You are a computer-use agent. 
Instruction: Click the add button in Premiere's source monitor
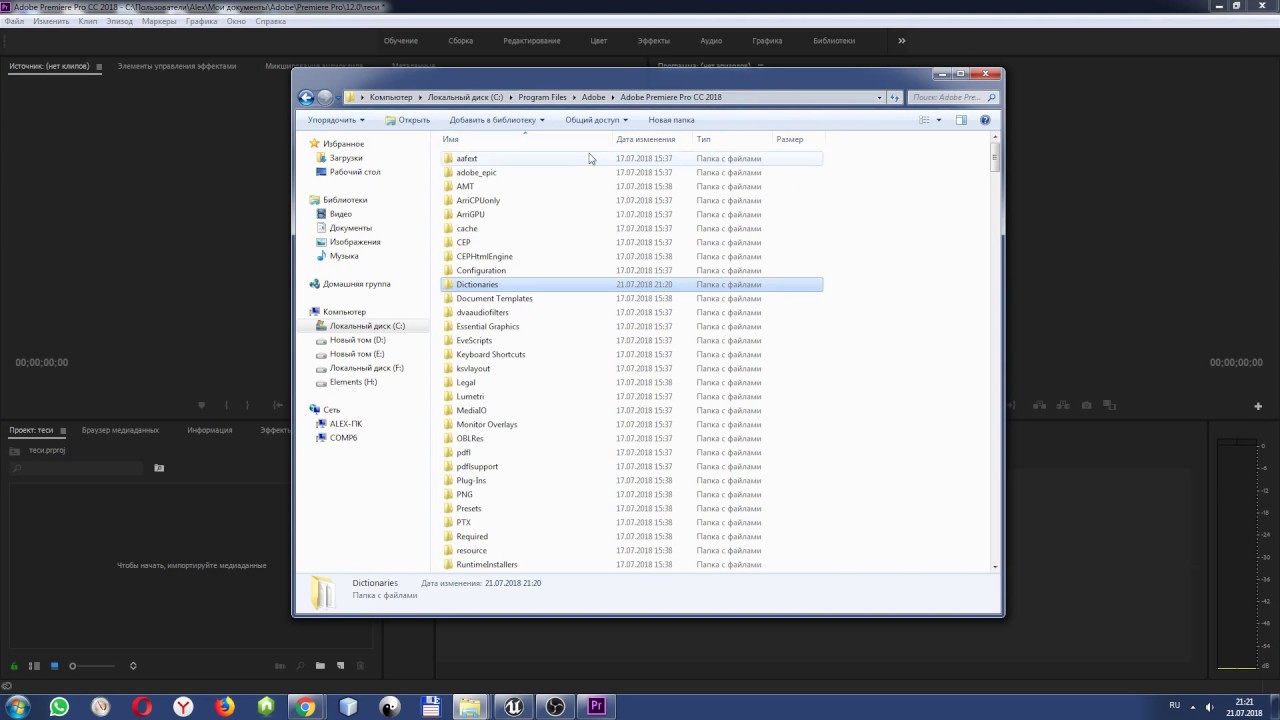coord(1258,406)
